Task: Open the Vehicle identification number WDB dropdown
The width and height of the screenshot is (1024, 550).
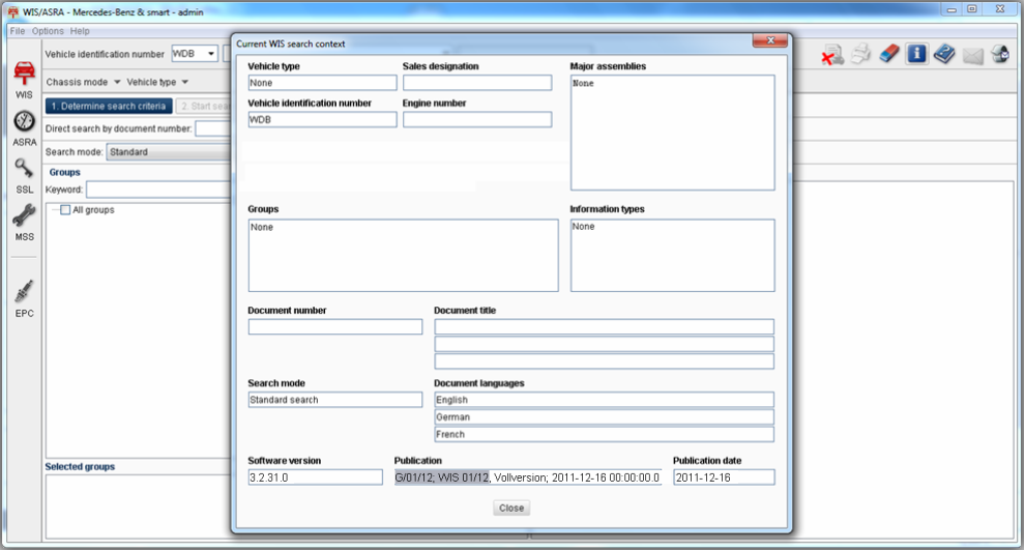Action: coord(194,54)
